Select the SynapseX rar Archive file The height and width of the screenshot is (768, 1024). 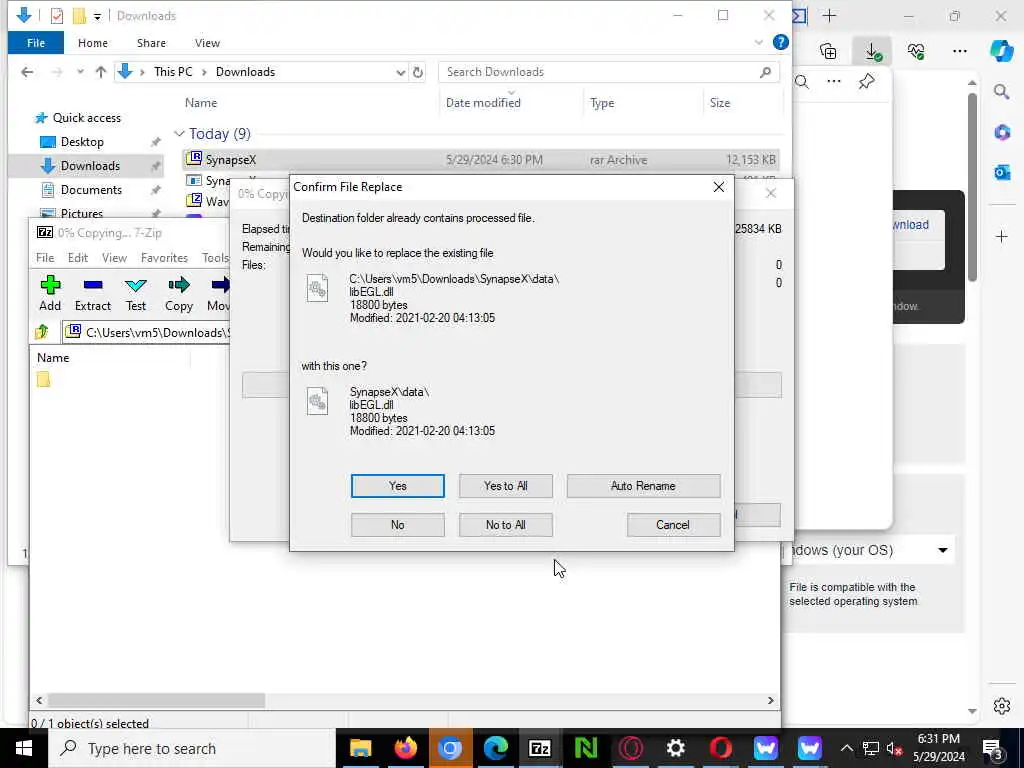[x=480, y=160]
